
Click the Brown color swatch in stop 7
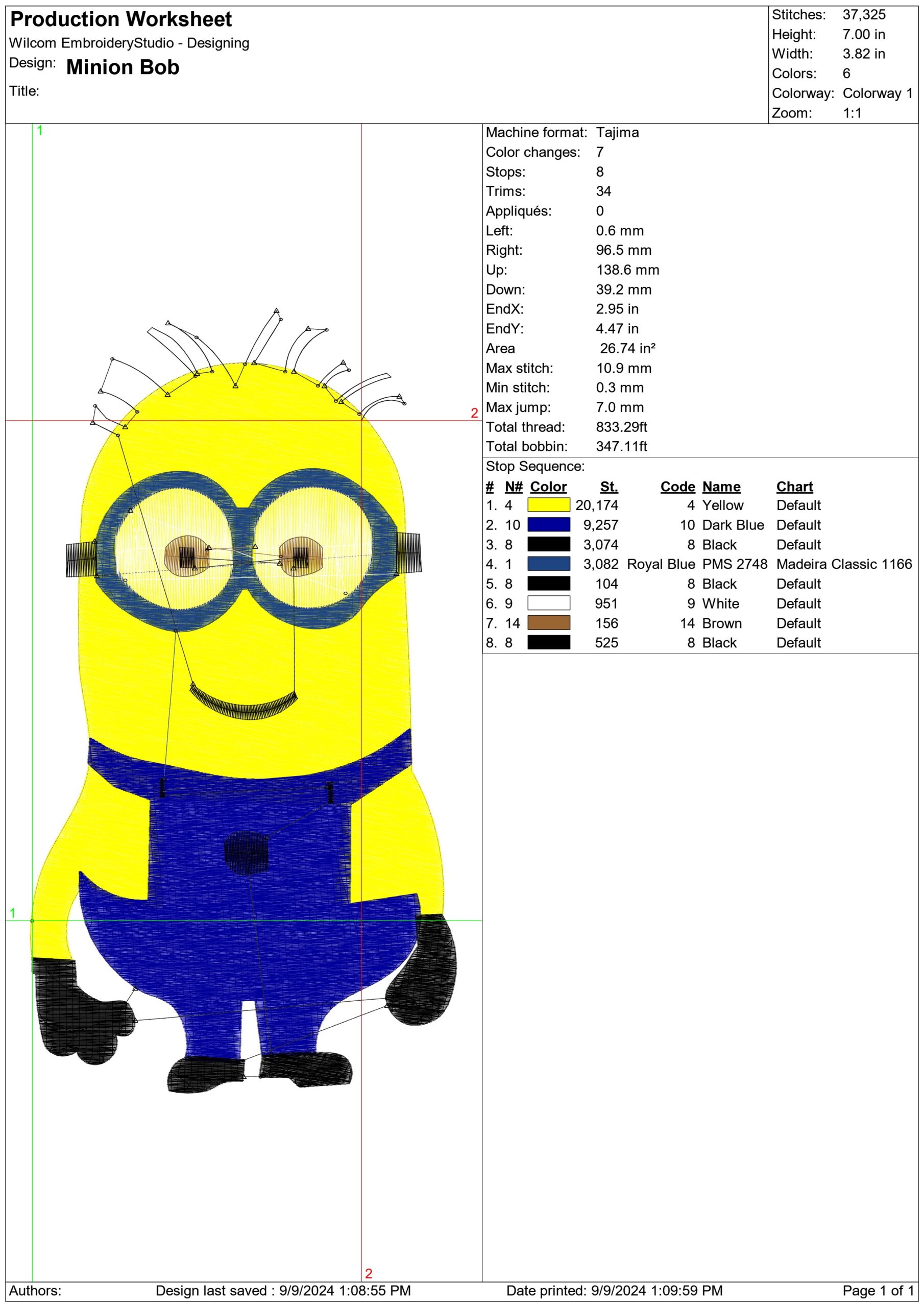point(548,623)
